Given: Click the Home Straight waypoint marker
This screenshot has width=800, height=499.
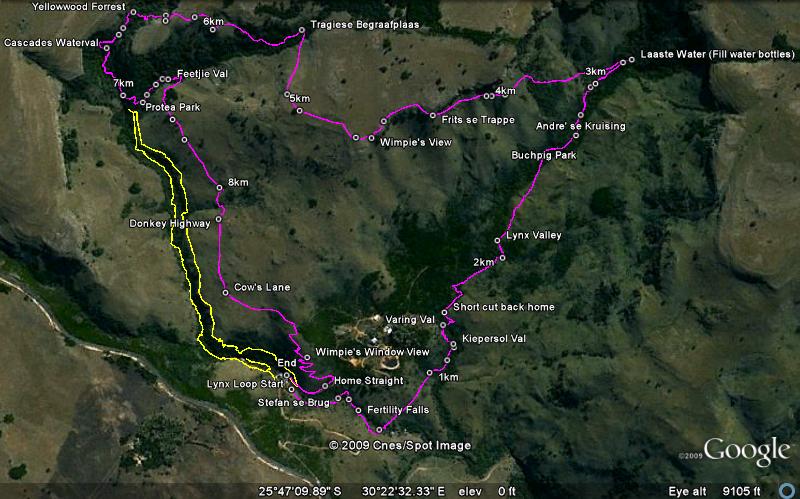Looking at the screenshot, I should tap(325, 386).
